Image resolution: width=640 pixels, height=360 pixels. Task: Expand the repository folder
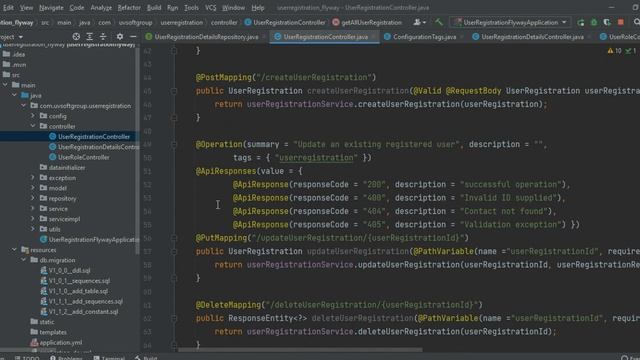[33, 198]
